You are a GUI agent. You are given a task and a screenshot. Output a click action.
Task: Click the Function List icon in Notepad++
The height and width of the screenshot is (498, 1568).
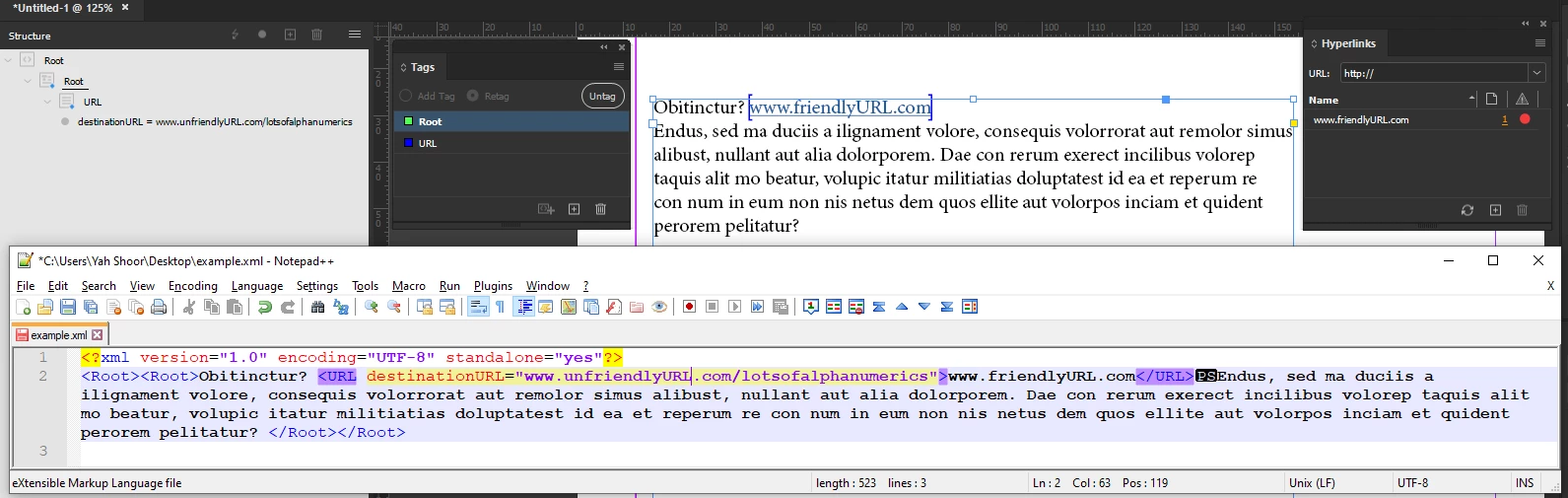[x=614, y=307]
